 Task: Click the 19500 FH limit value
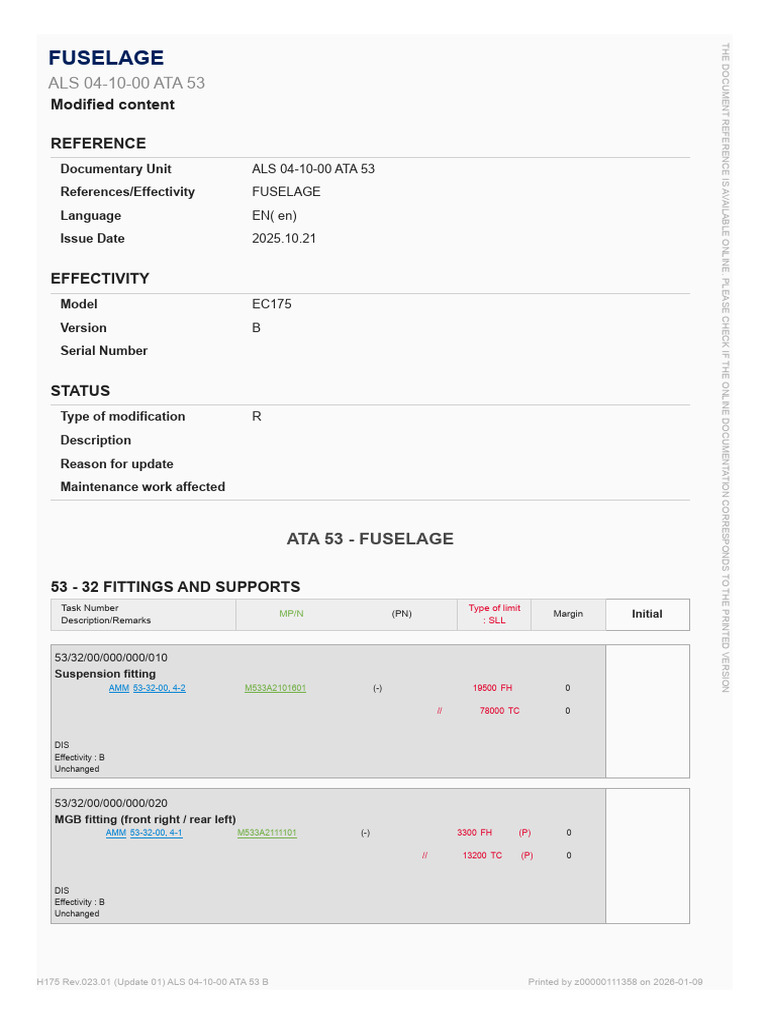click(x=492, y=688)
